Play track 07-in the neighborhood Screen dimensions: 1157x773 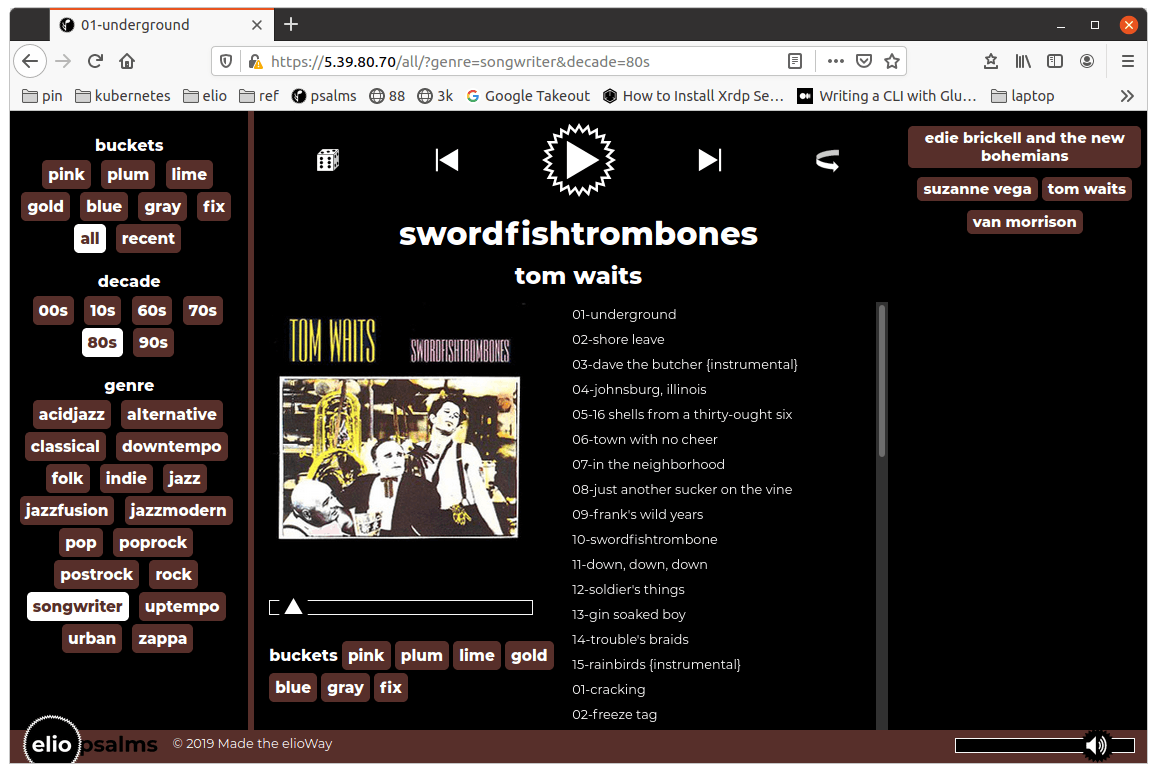tap(648, 464)
